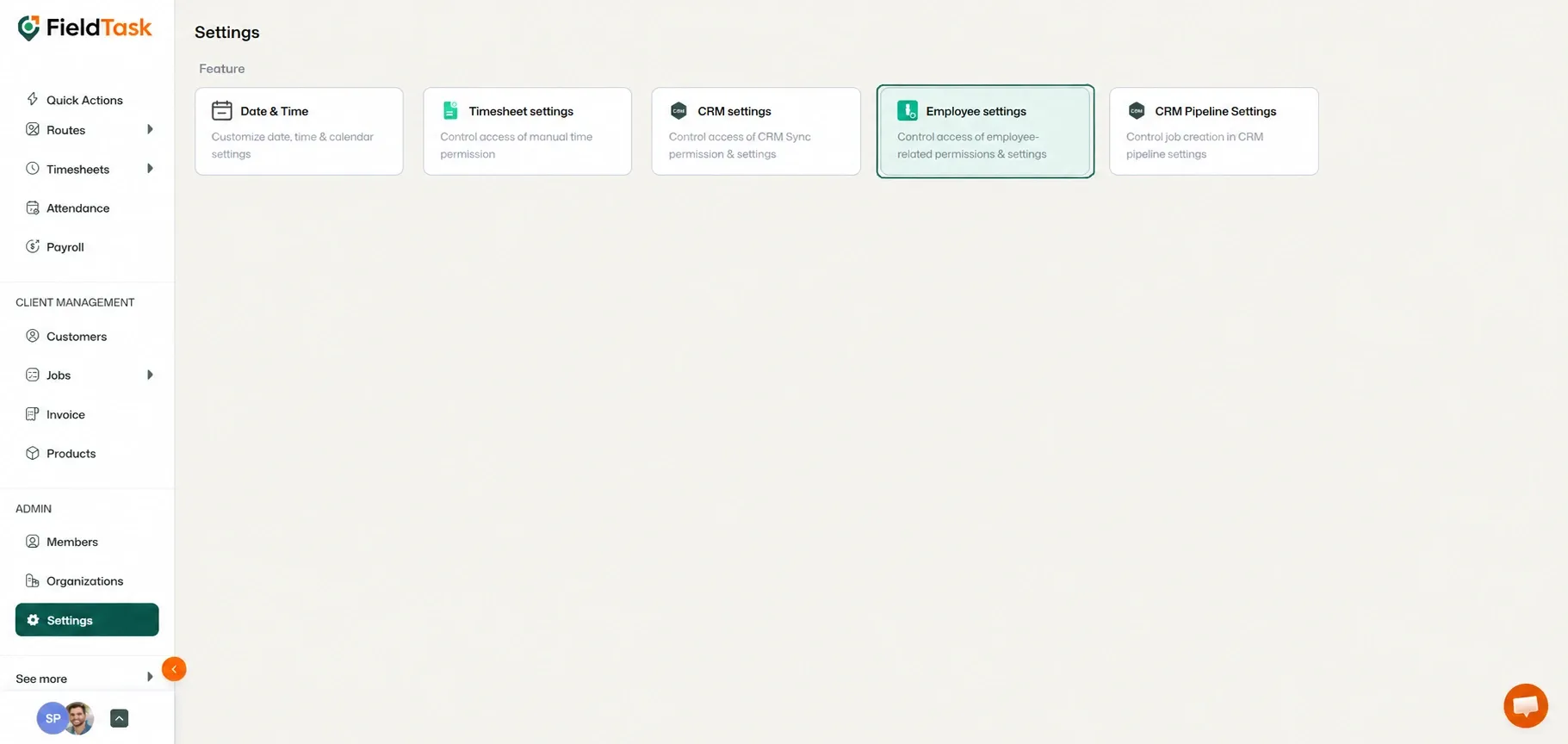Navigate to Payroll
1568x744 pixels.
(x=65, y=247)
